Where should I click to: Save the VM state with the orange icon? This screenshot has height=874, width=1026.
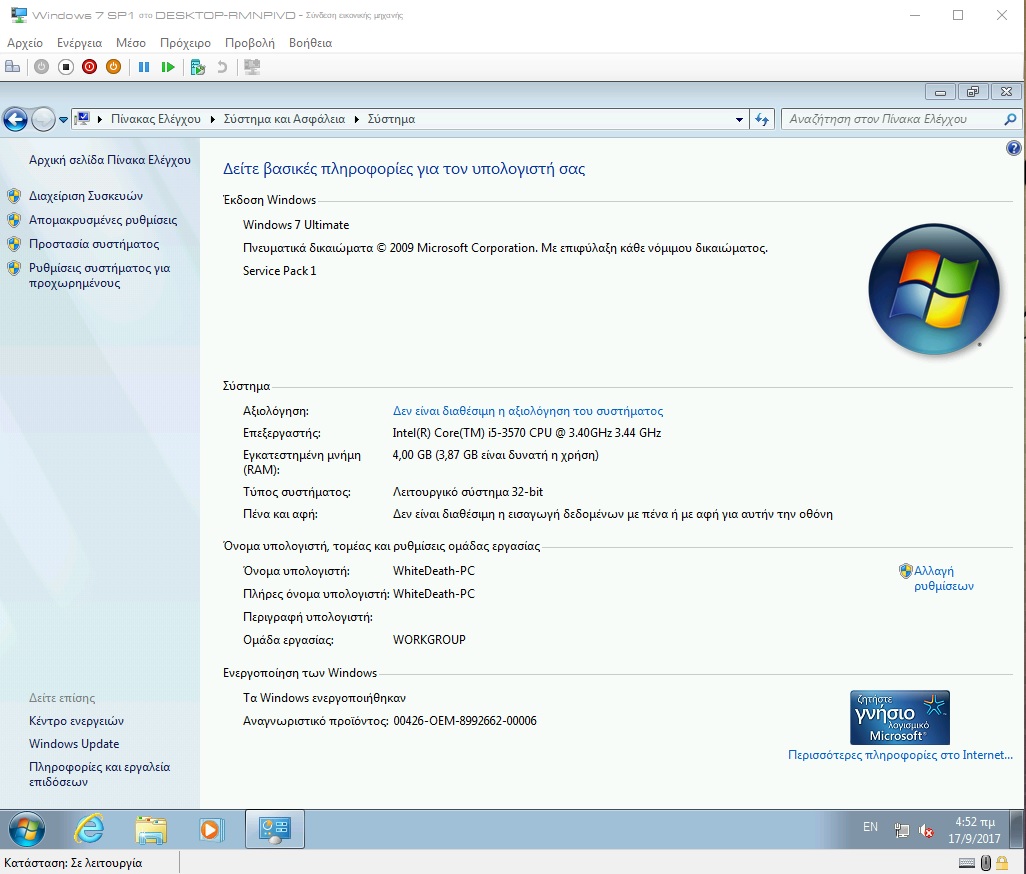(113, 67)
